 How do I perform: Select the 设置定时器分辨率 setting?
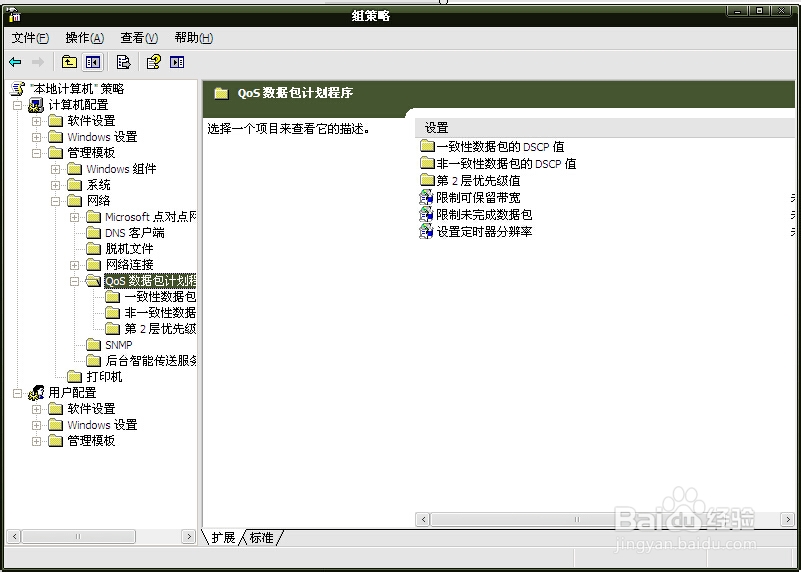click(x=484, y=231)
